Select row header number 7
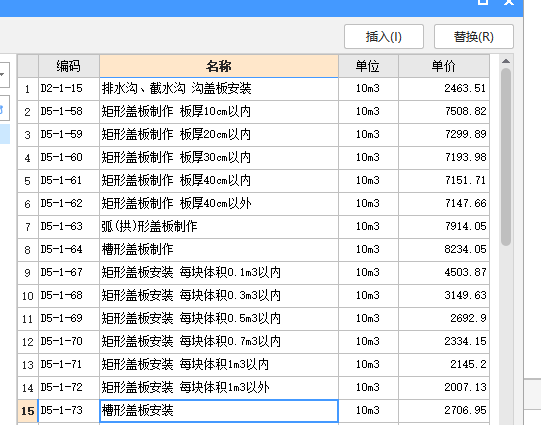Viewport: 541px width, 425px height. (28, 227)
